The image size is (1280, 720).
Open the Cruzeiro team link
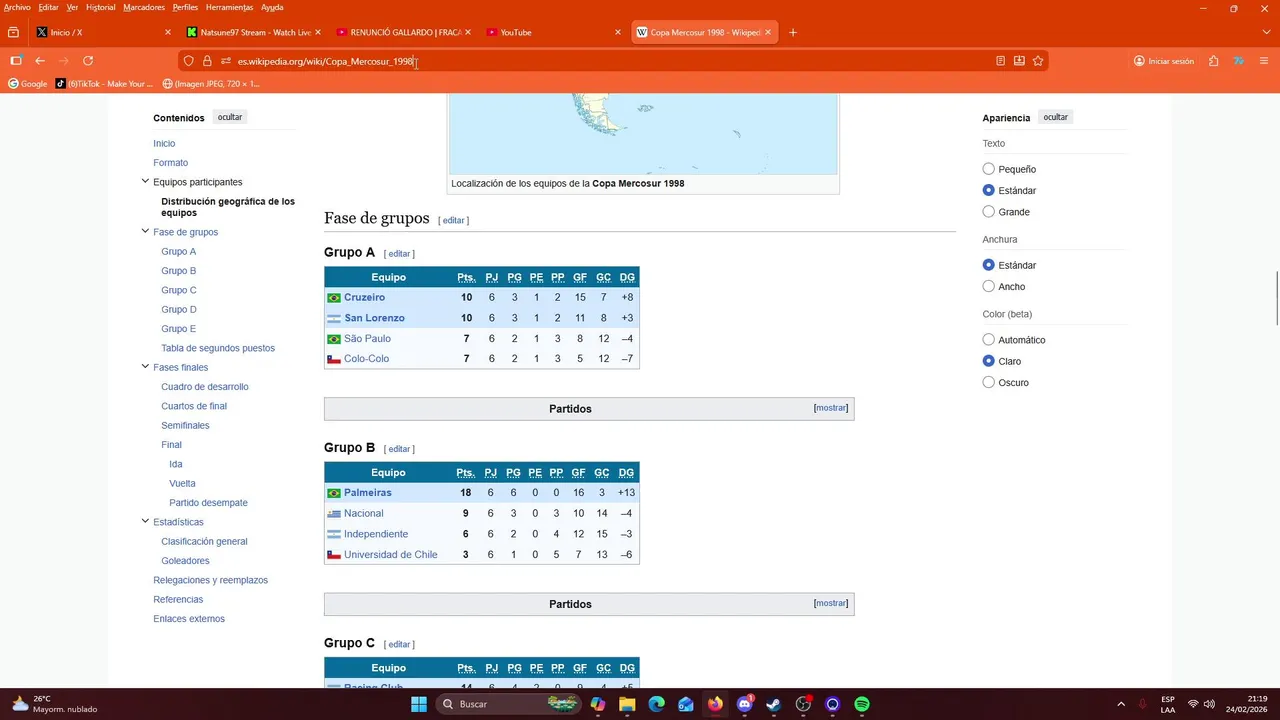364,297
